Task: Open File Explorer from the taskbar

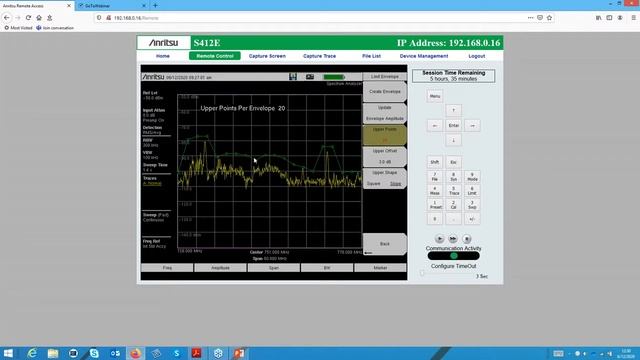Action: tap(53, 353)
